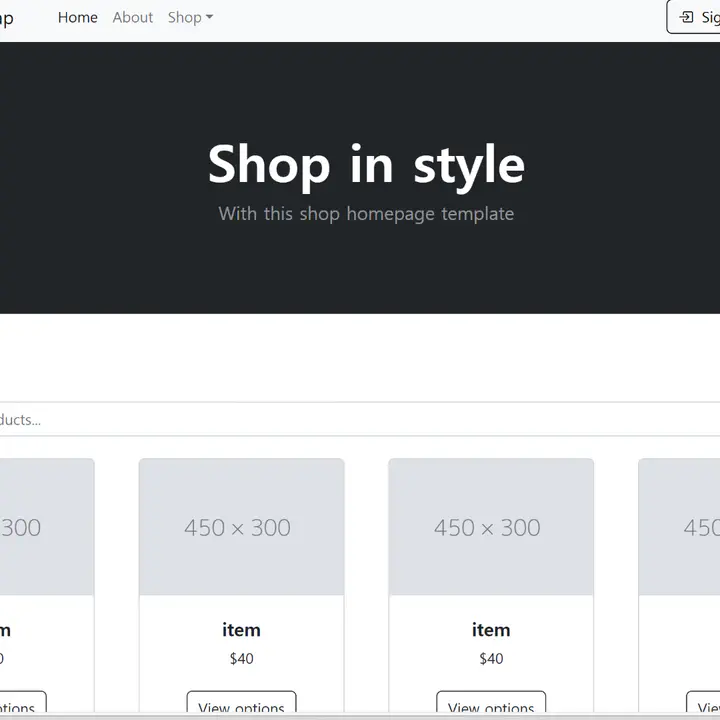720x720 pixels.
Task: Open the Home nav link
Action: coord(78,17)
